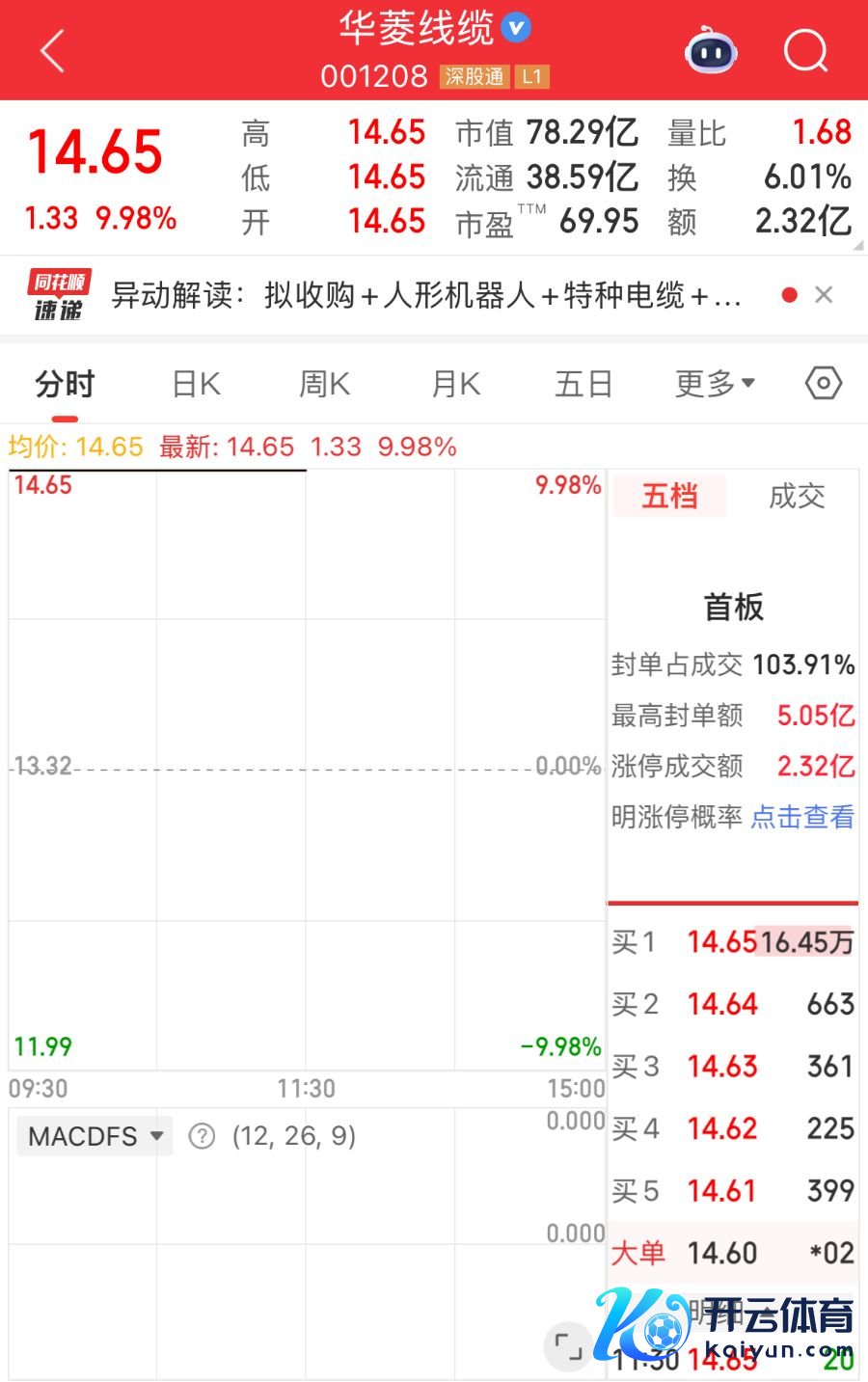Show the 成交 trades panel

pyautogui.click(x=797, y=497)
